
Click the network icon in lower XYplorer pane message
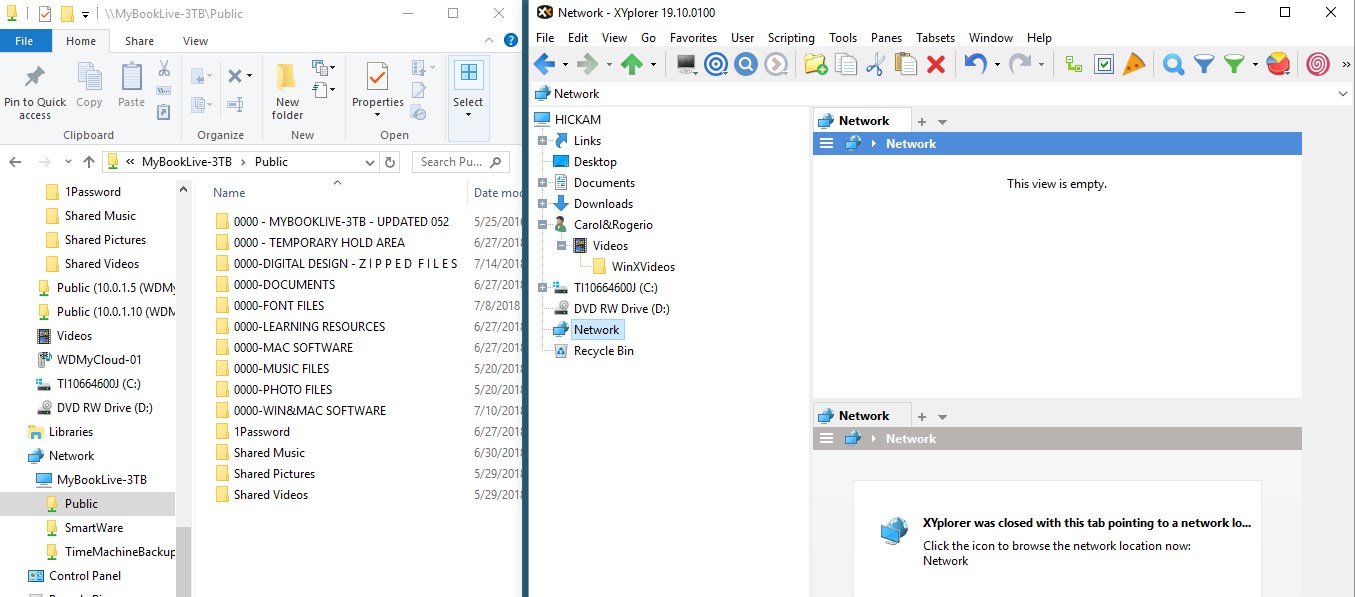pos(894,531)
